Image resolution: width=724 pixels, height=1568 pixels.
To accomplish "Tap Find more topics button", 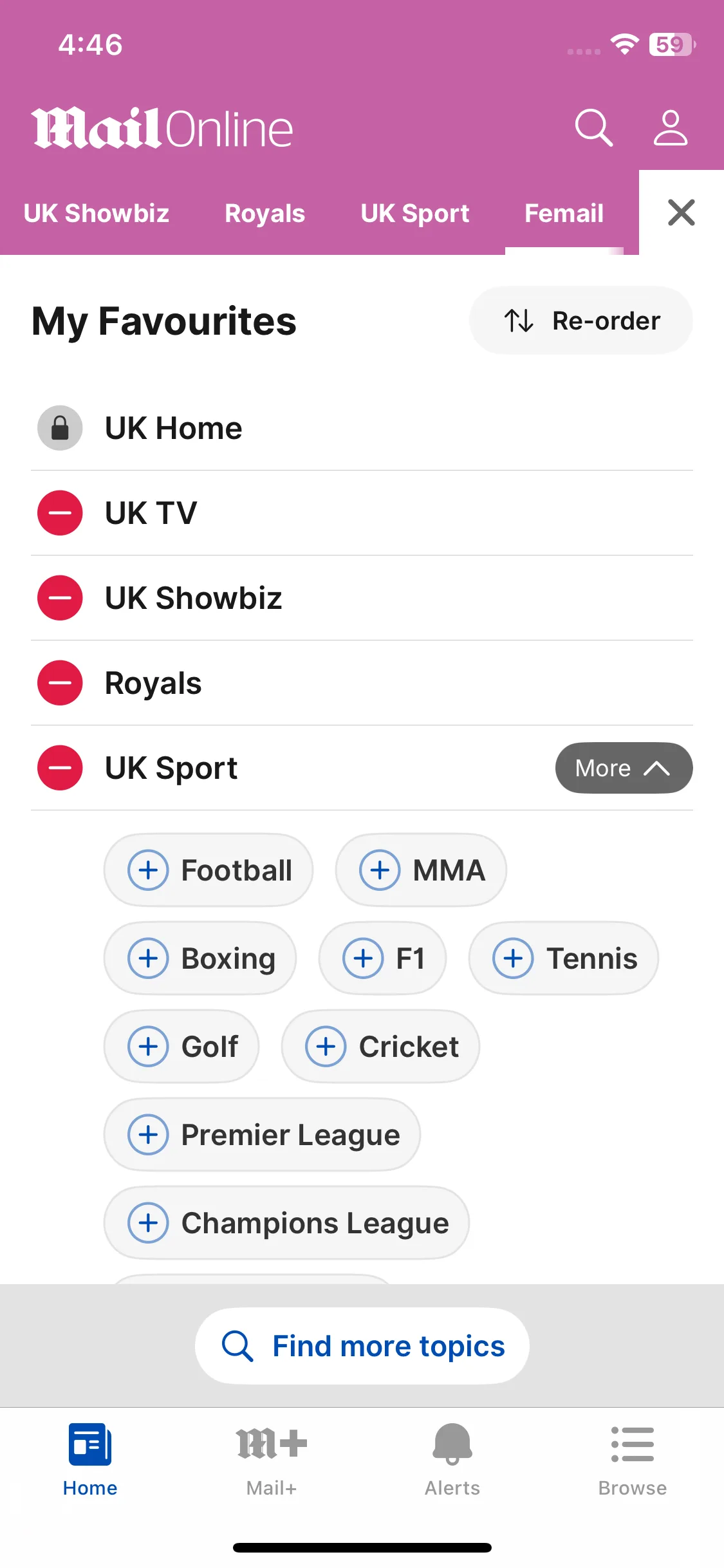I will (362, 1346).
